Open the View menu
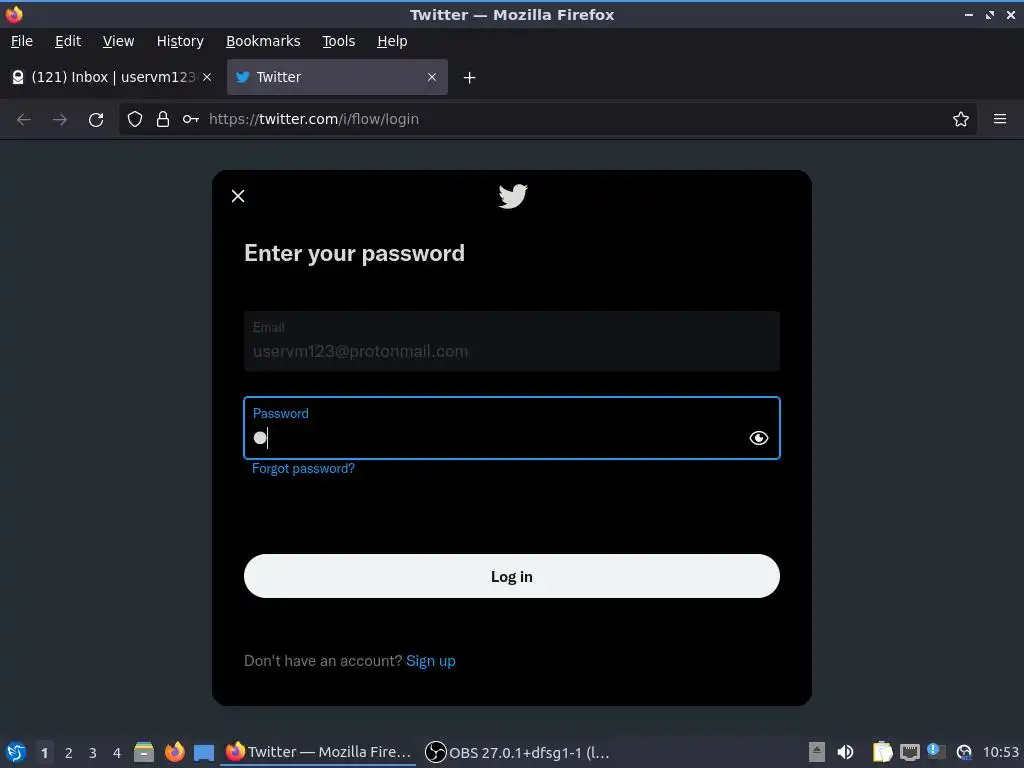Screen dimensions: 1024x768 (x=118, y=41)
